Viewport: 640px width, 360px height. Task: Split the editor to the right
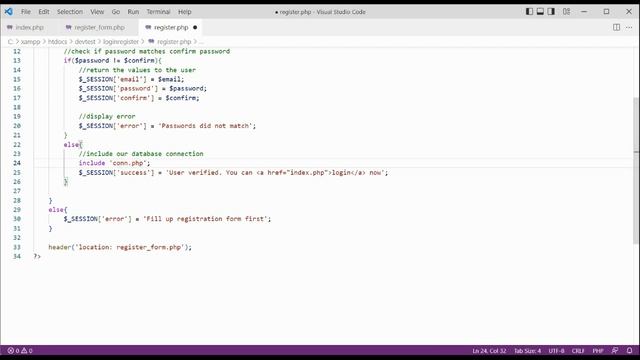coord(616,27)
